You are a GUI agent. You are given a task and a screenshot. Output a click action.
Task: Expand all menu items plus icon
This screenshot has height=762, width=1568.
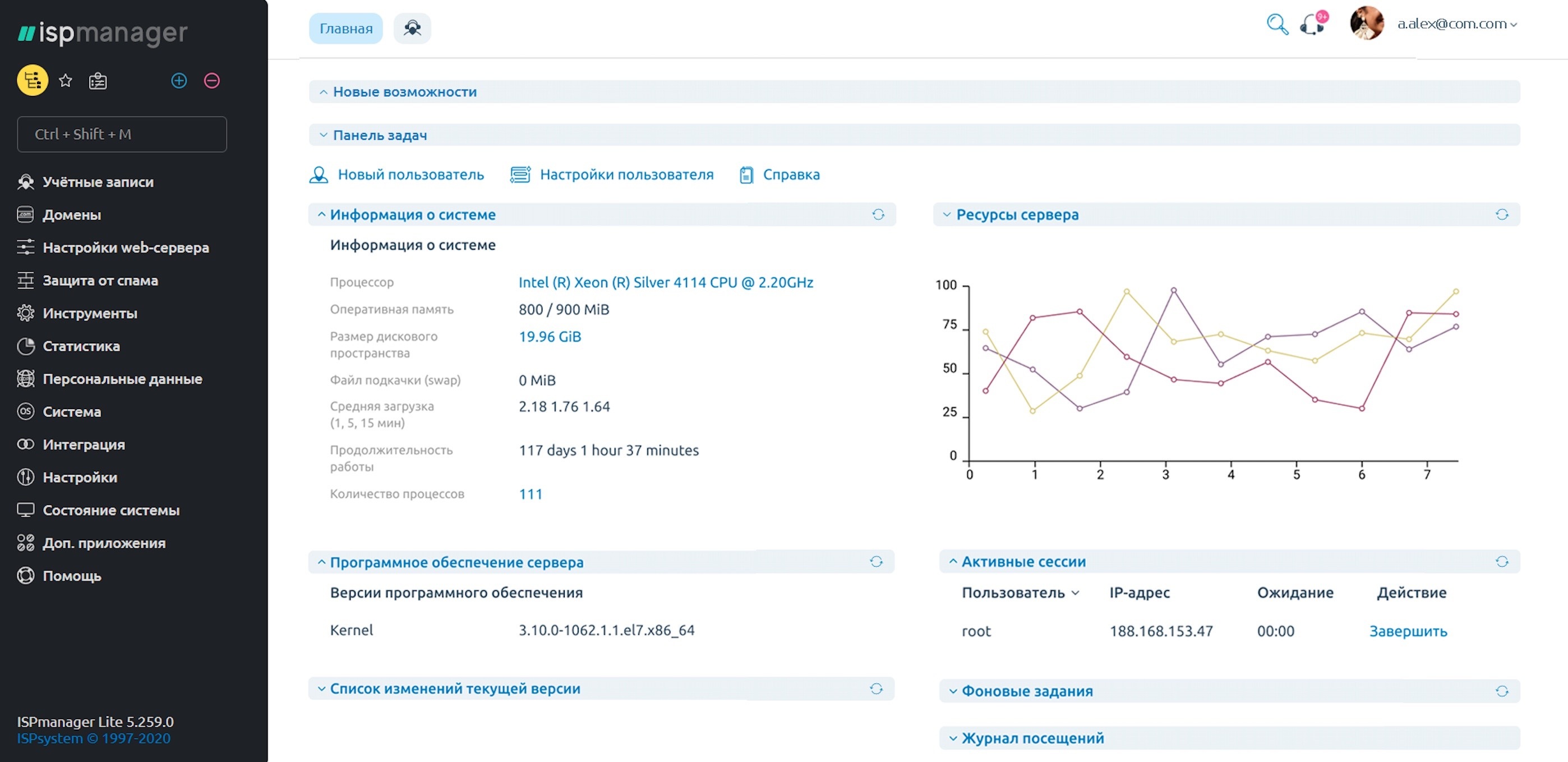(179, 80)
